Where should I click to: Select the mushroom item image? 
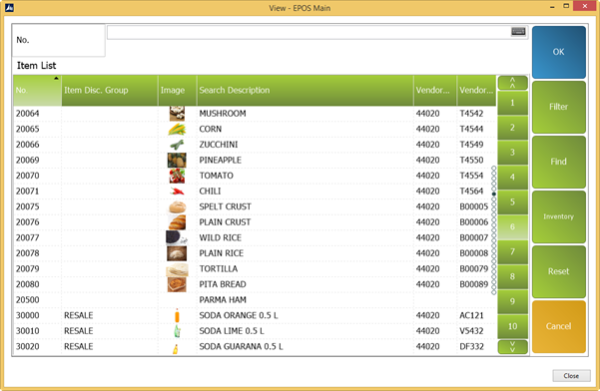point(177,113)
